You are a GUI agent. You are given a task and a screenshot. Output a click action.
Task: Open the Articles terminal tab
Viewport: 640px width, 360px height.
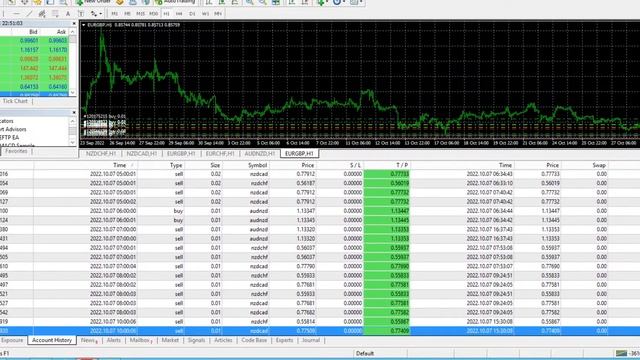pyautogui.click(x=223, y=340)
